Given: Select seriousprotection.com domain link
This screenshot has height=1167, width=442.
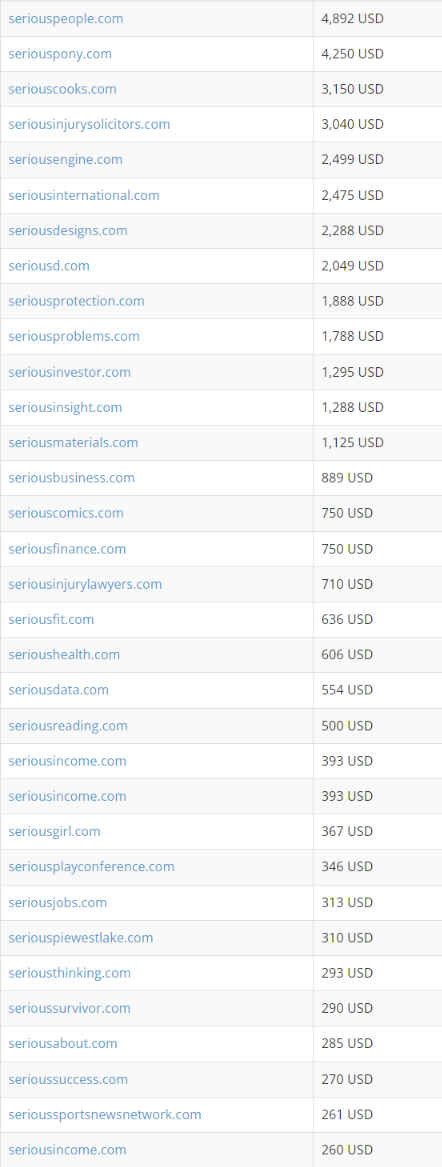Looking at the screenshot, I should (x=77, y=301).
